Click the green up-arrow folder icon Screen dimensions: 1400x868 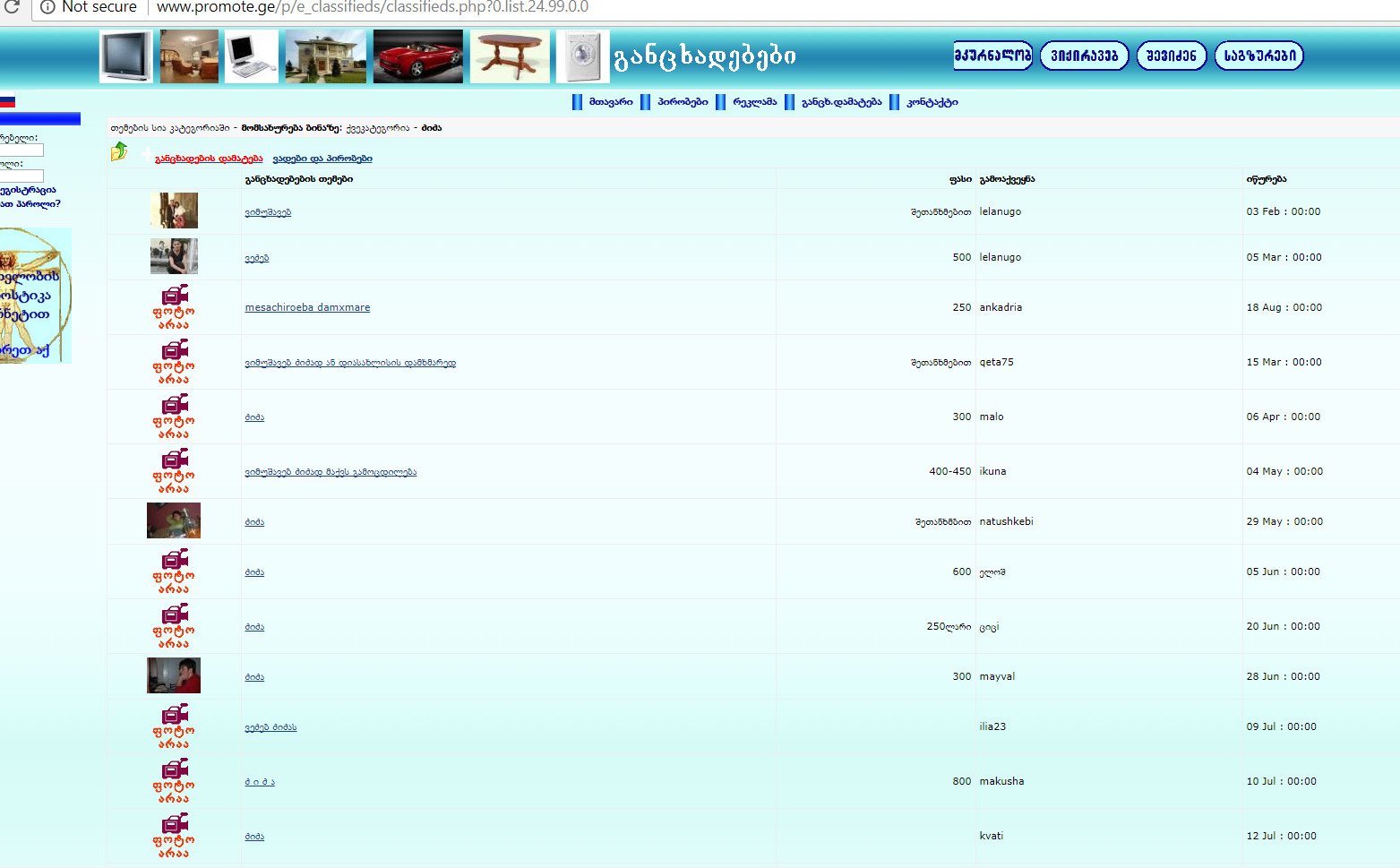(119, 151)
